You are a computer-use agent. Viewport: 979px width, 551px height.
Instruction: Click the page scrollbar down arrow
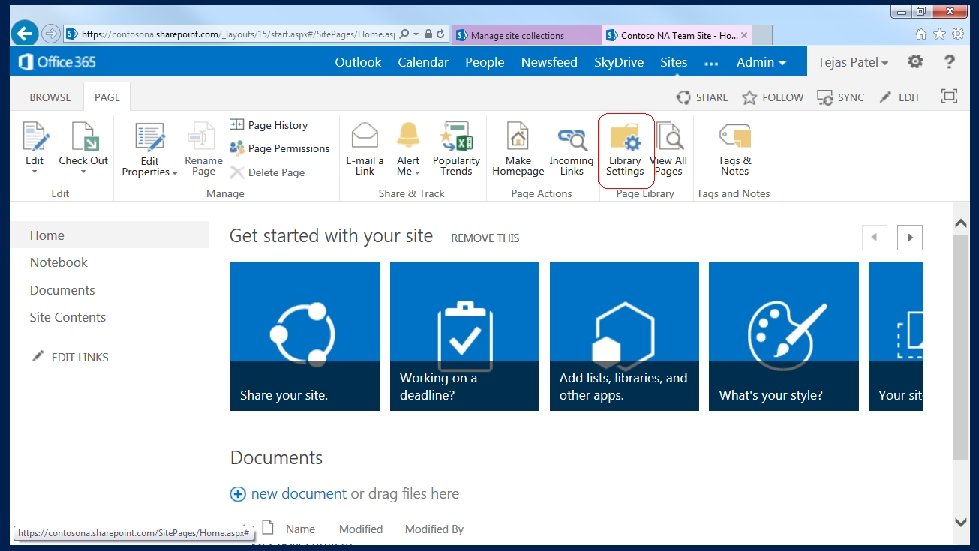(x=961, y=522)
